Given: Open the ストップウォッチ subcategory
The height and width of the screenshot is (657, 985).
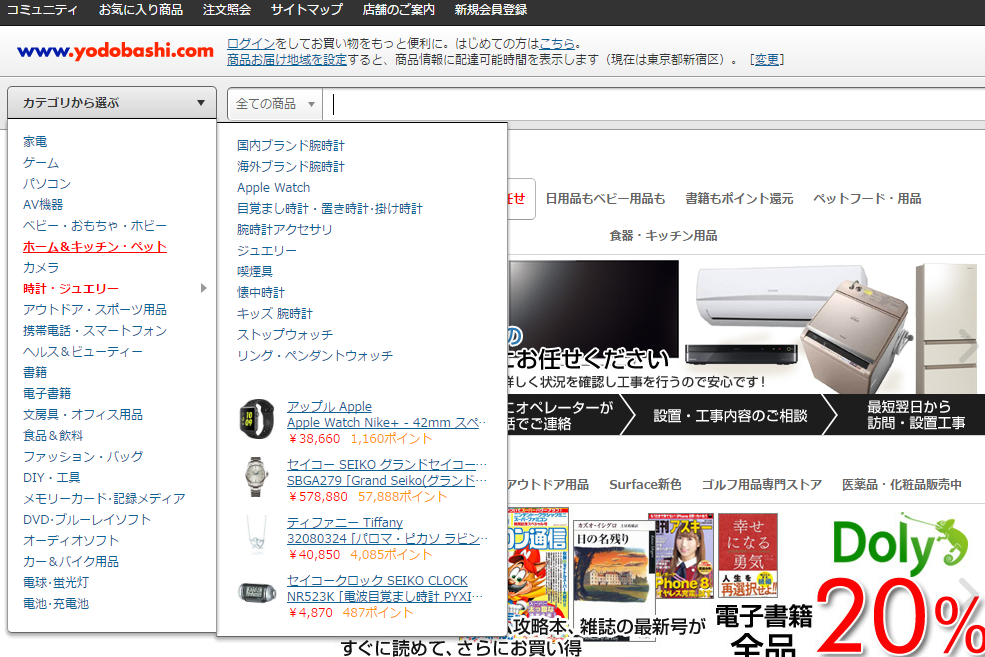Looking at the screenshot, I should [x=285, y=335].
